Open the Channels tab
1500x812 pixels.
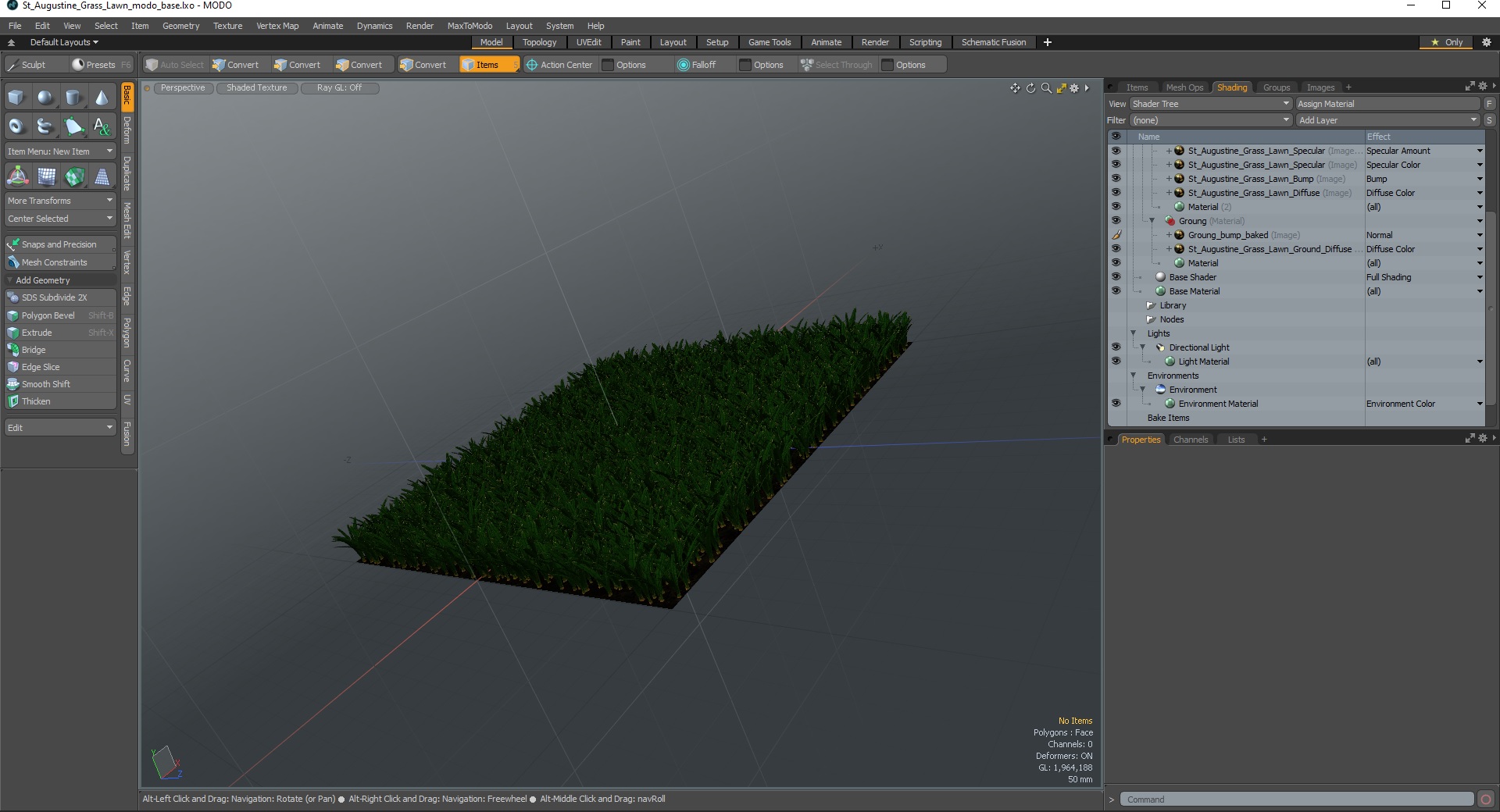pos(1191,440)
